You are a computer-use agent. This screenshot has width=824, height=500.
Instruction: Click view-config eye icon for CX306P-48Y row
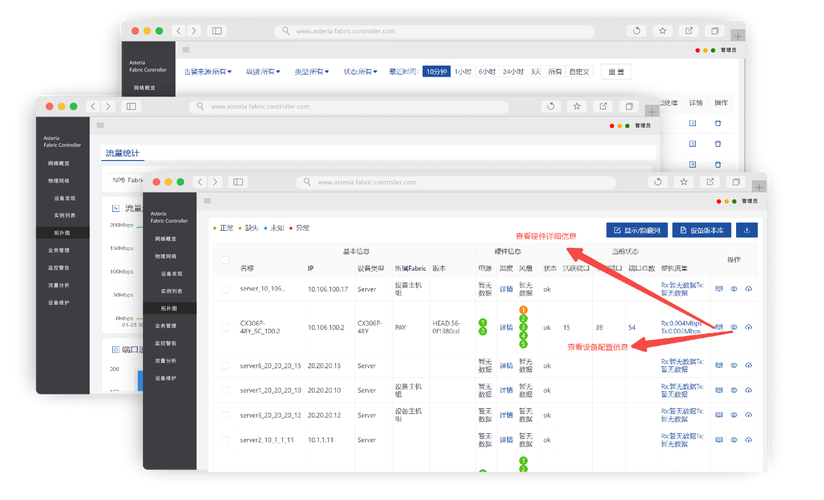pos(734,327)
